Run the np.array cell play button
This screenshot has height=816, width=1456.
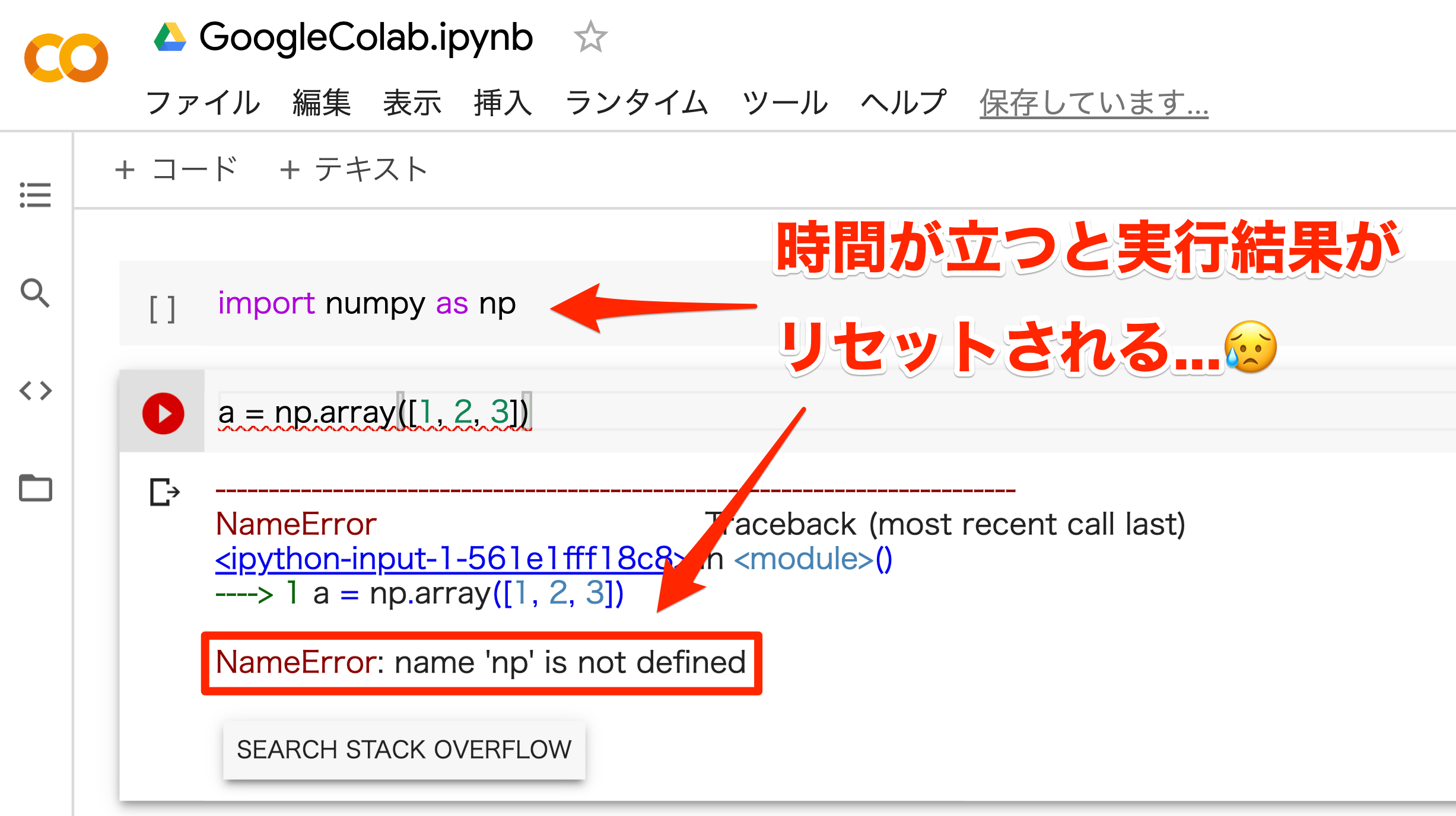(x=163, y=413)
